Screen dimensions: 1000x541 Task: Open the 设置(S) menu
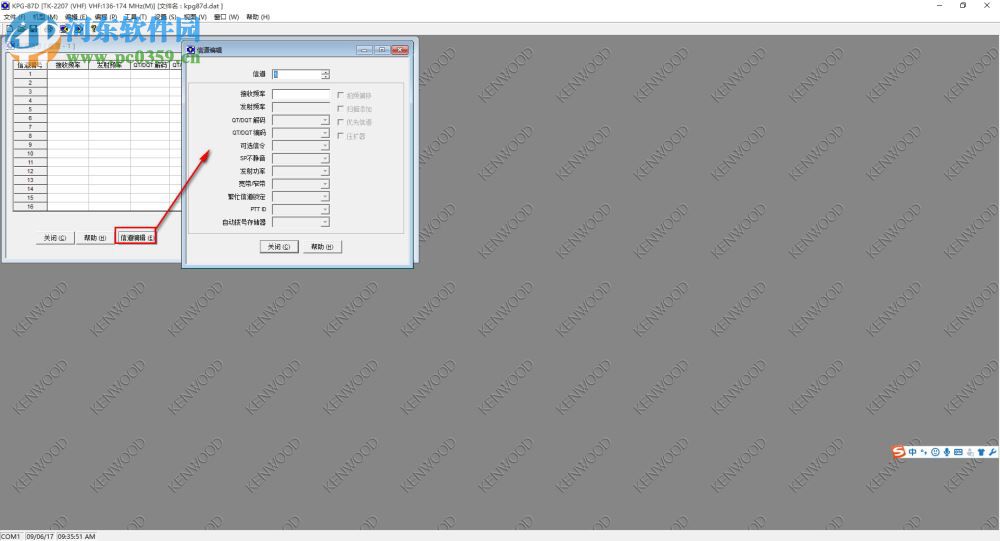pyautogui.click(x=166, y=17)
